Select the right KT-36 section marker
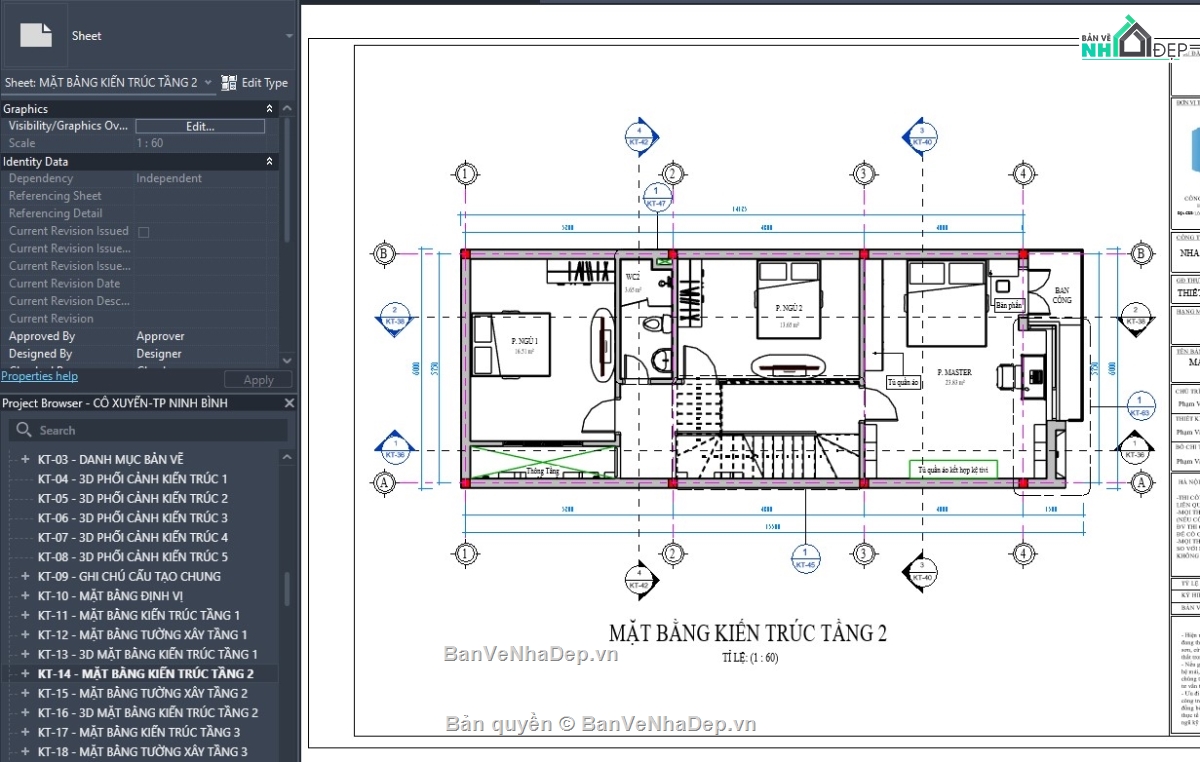 pyautogui.click(x=1134, y=449)
